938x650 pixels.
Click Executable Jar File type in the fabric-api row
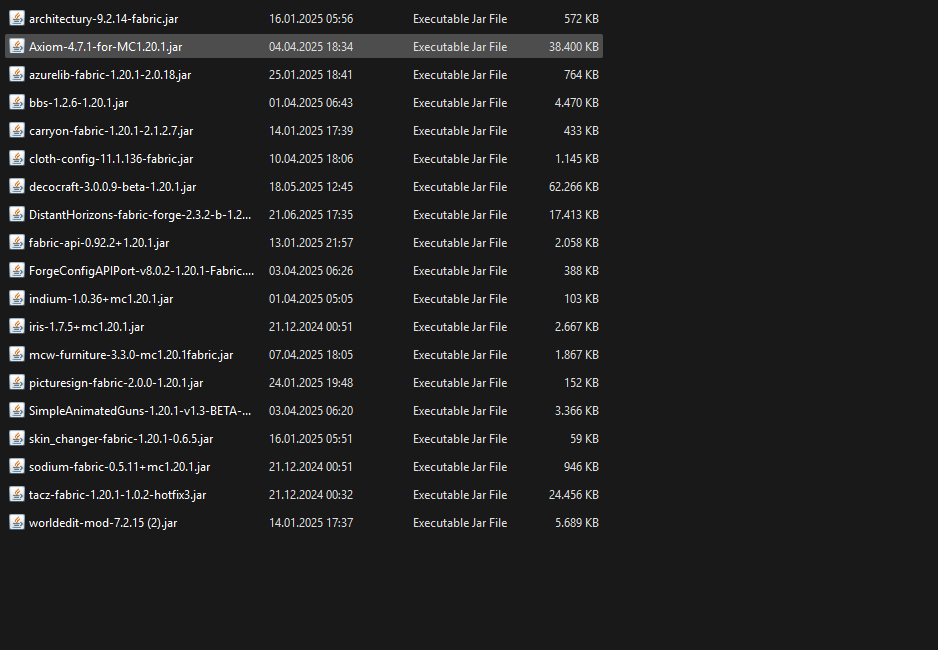pyautogui.click(x=460, y=243)
